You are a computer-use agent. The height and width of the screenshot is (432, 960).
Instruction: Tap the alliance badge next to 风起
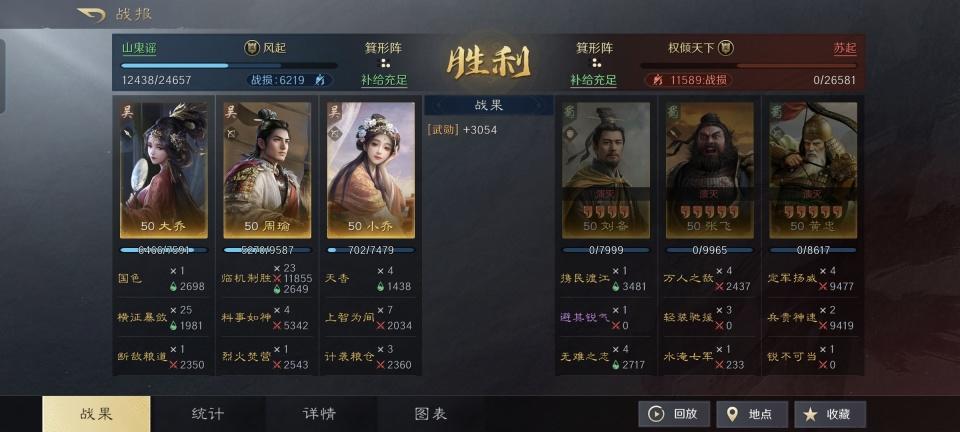coord(251,48)
